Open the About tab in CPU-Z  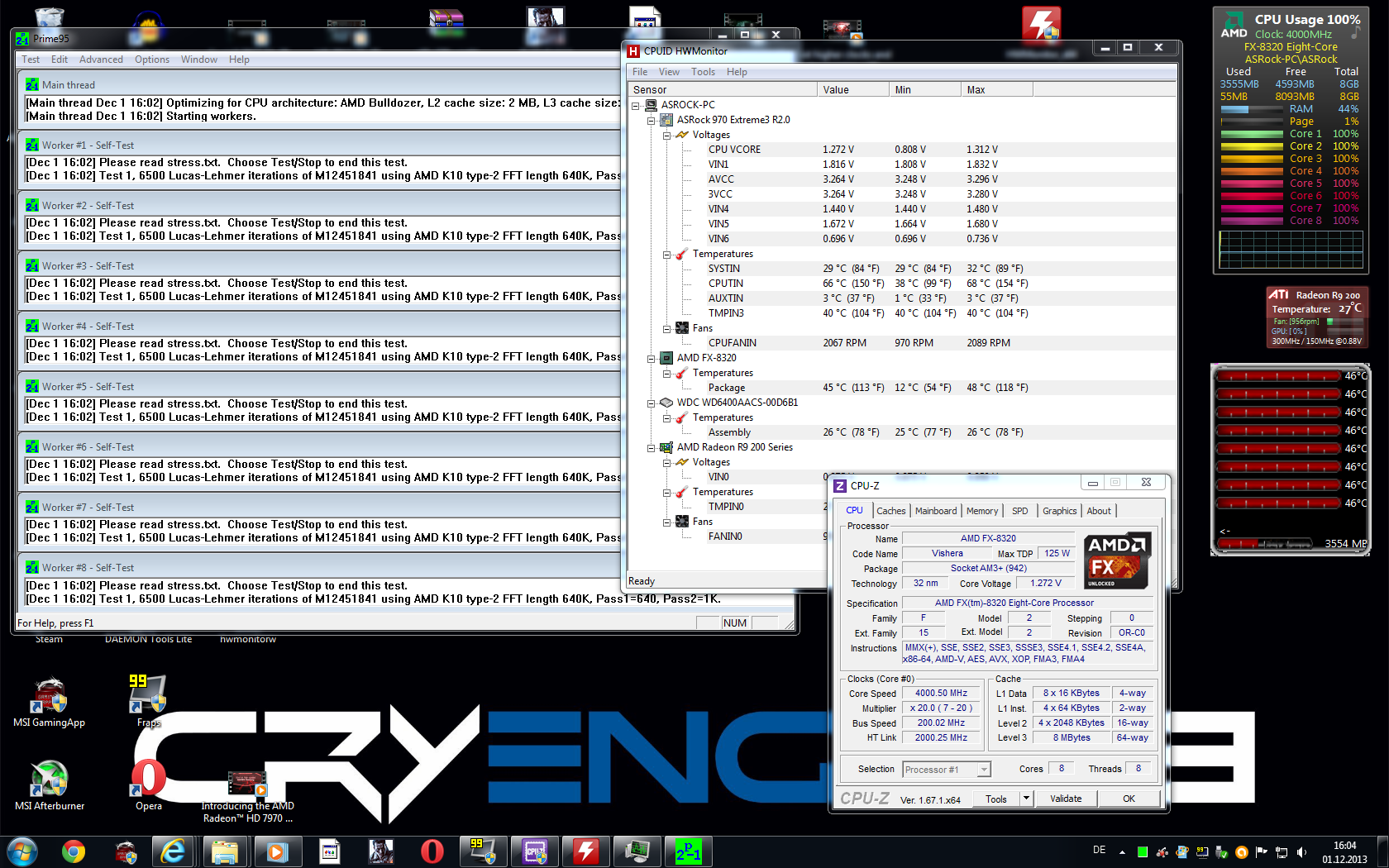tap(1099, 511)
